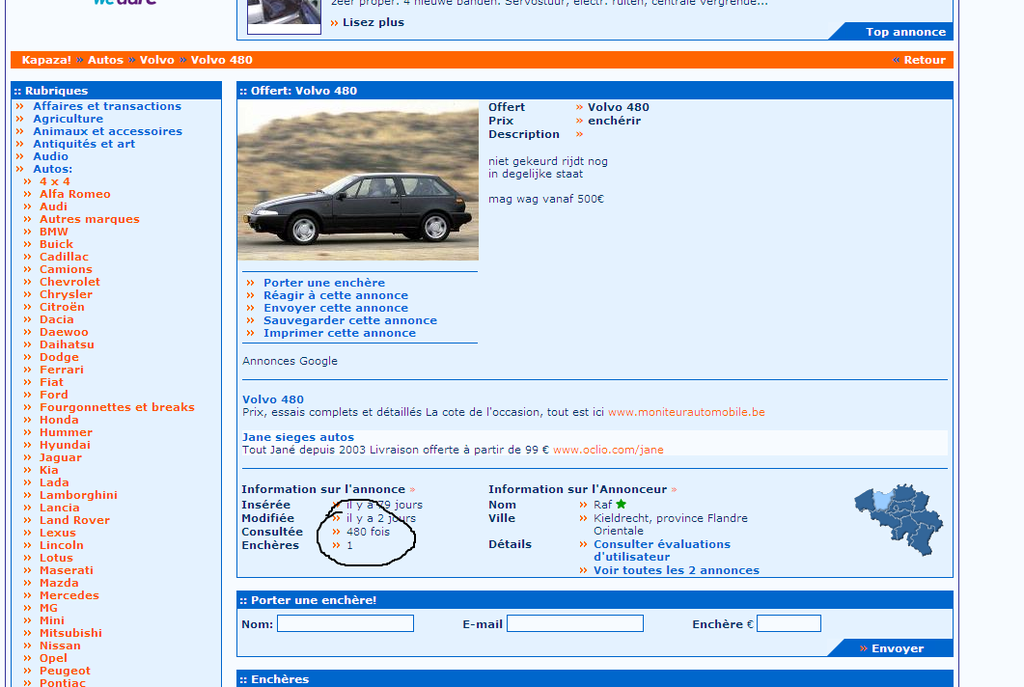Open Kapaza! breadcrumb link
Screen dimensions: 1024x687
tap(46, 60)
